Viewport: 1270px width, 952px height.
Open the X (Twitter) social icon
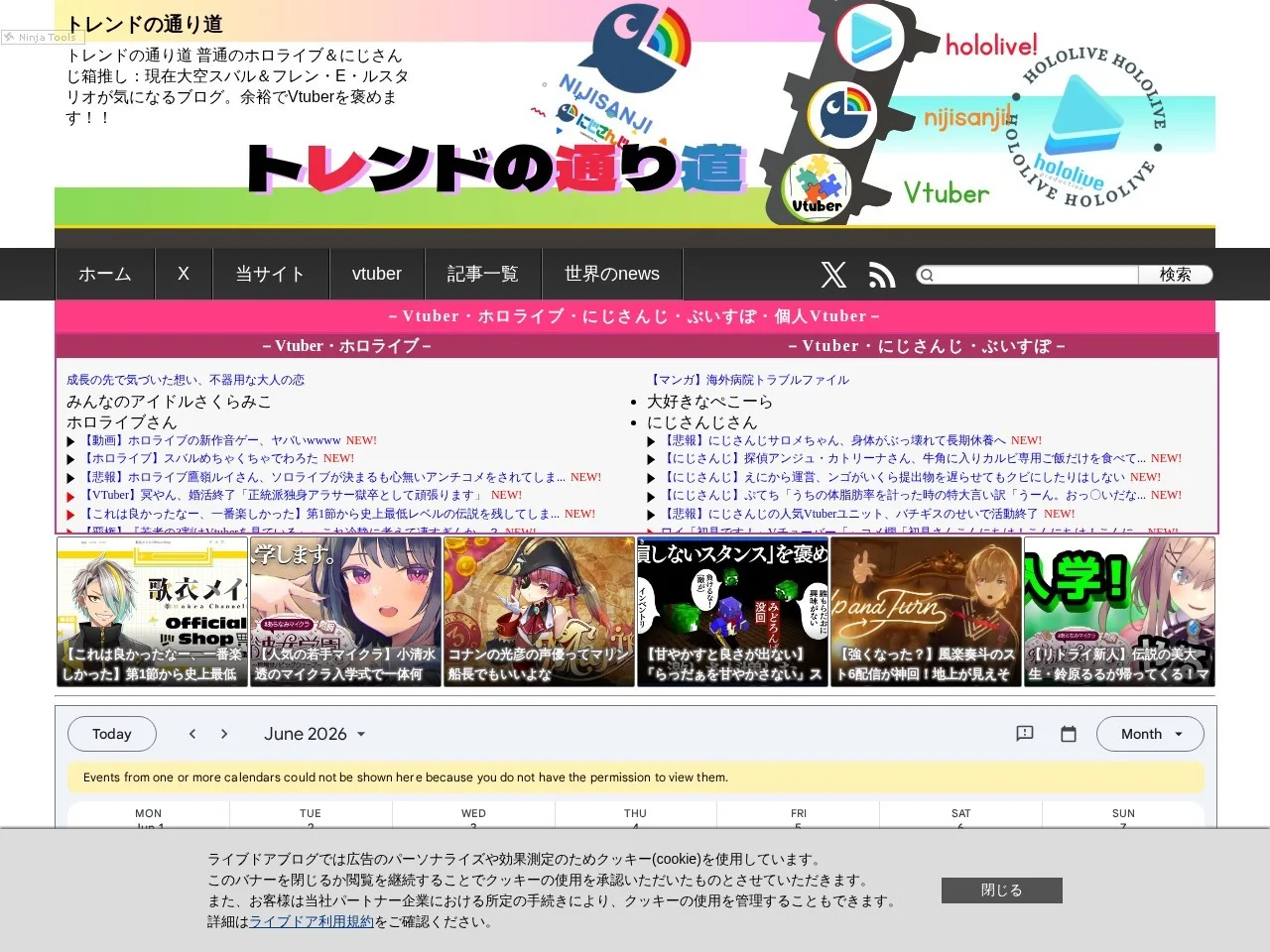833,275
